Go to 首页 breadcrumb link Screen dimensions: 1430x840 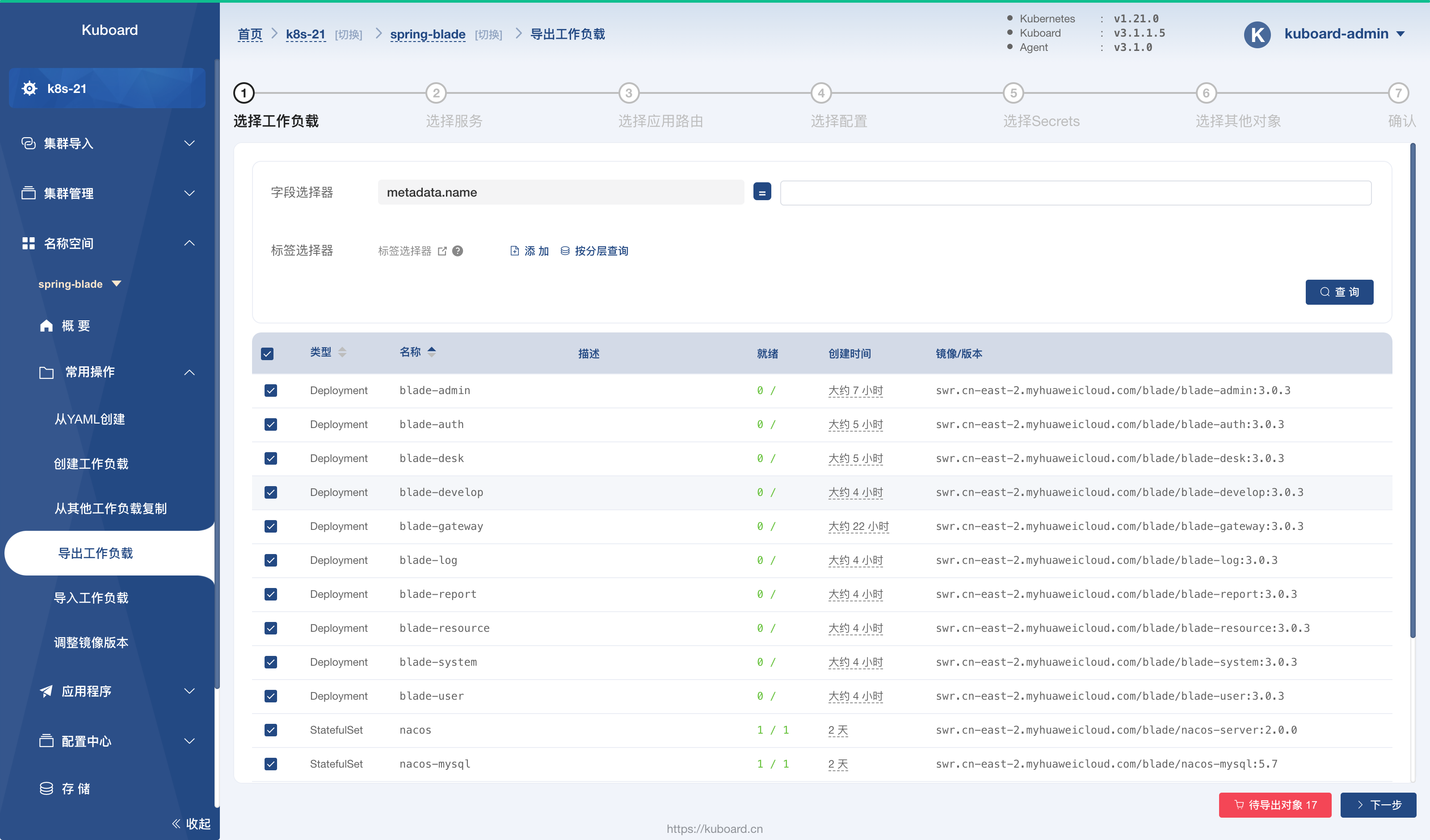click(250, 34)
